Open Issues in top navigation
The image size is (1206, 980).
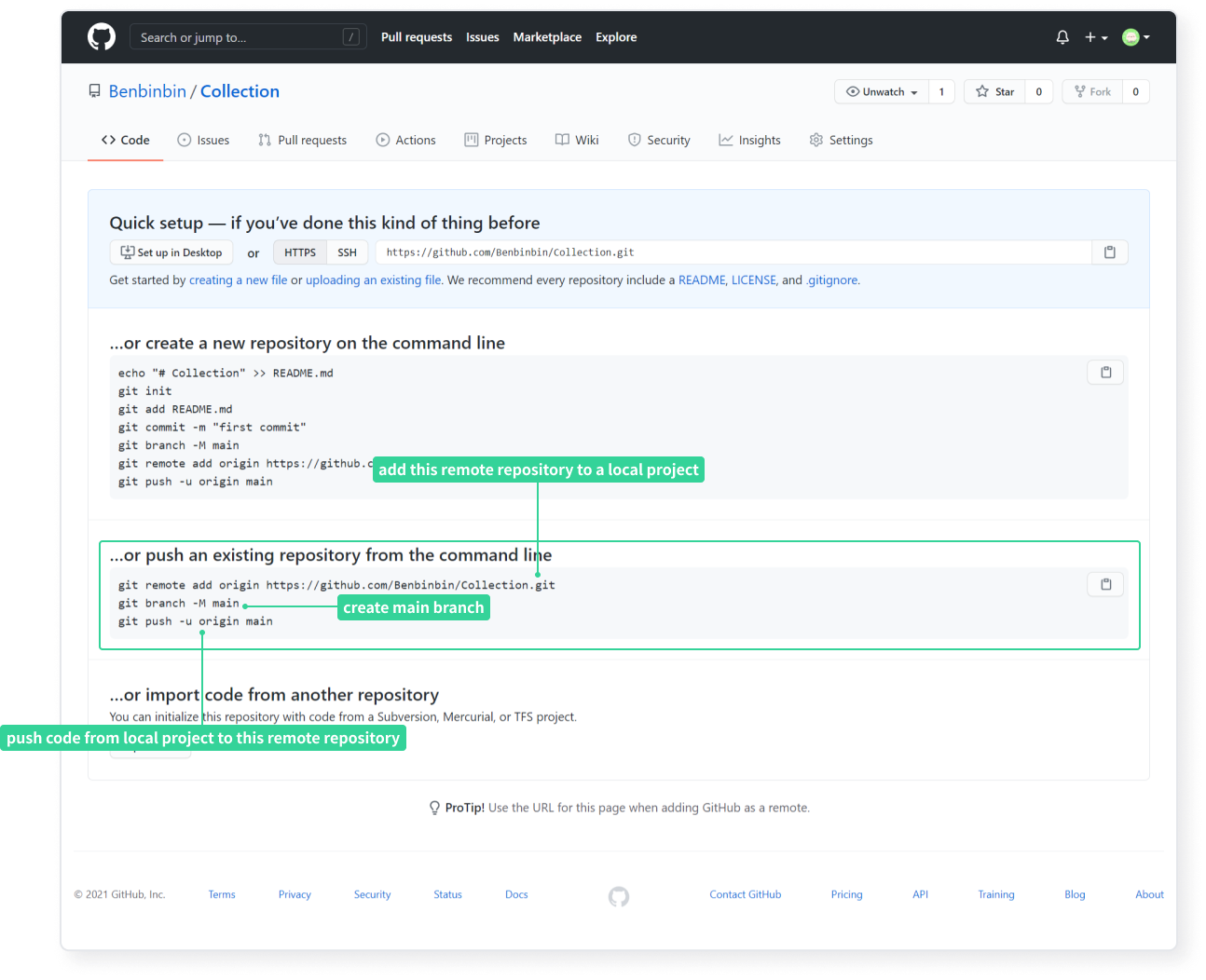(483, 37)
